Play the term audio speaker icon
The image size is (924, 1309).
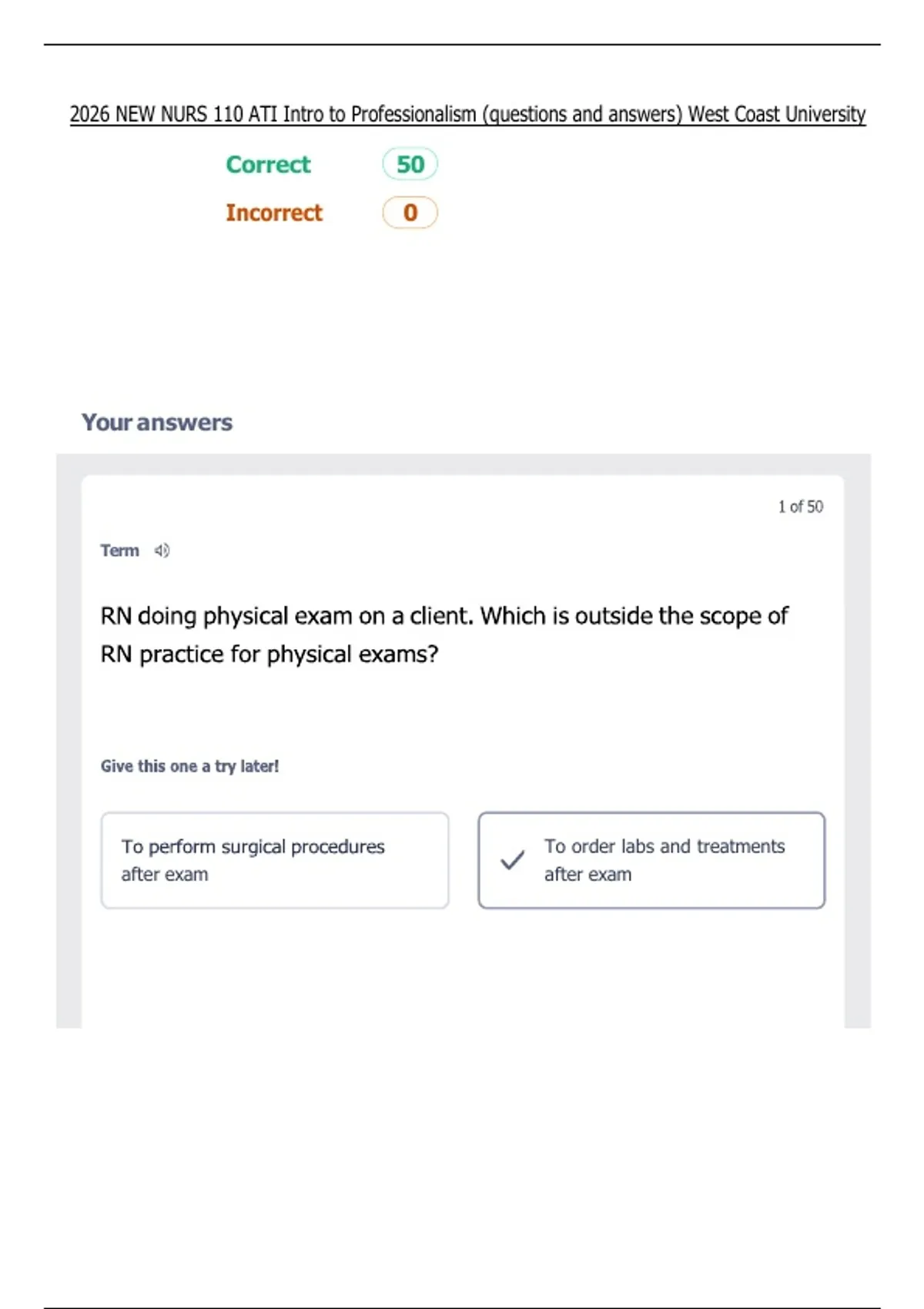[162, 551]
